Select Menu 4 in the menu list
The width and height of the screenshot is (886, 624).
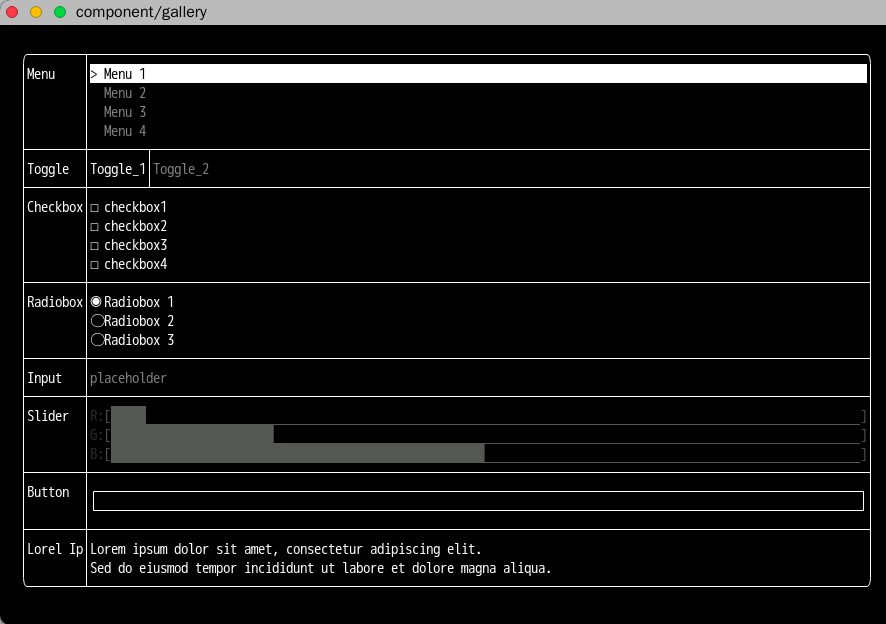(x=125, y=131)
